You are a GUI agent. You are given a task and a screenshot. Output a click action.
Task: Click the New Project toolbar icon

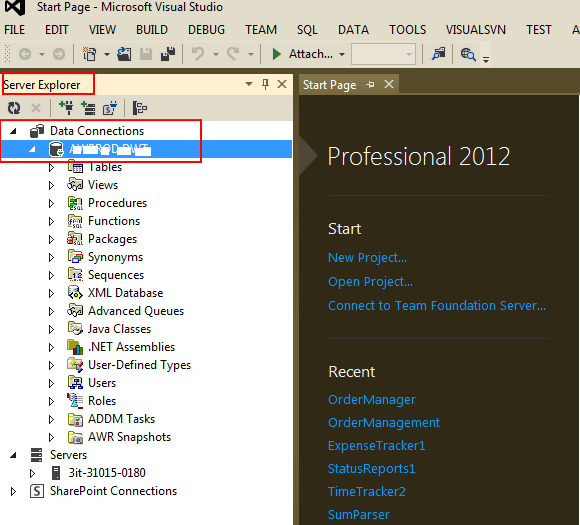[89, 54]
